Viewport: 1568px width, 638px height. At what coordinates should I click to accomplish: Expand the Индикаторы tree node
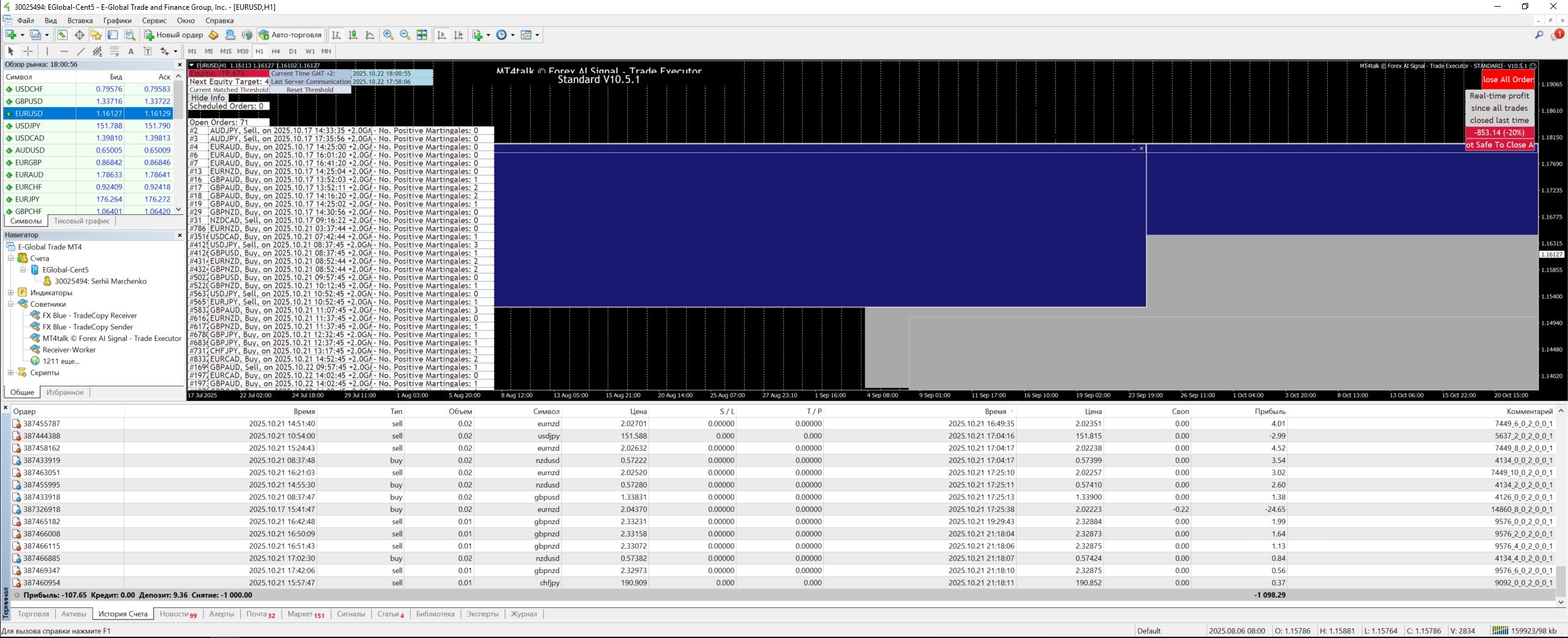tap(10, 293)
